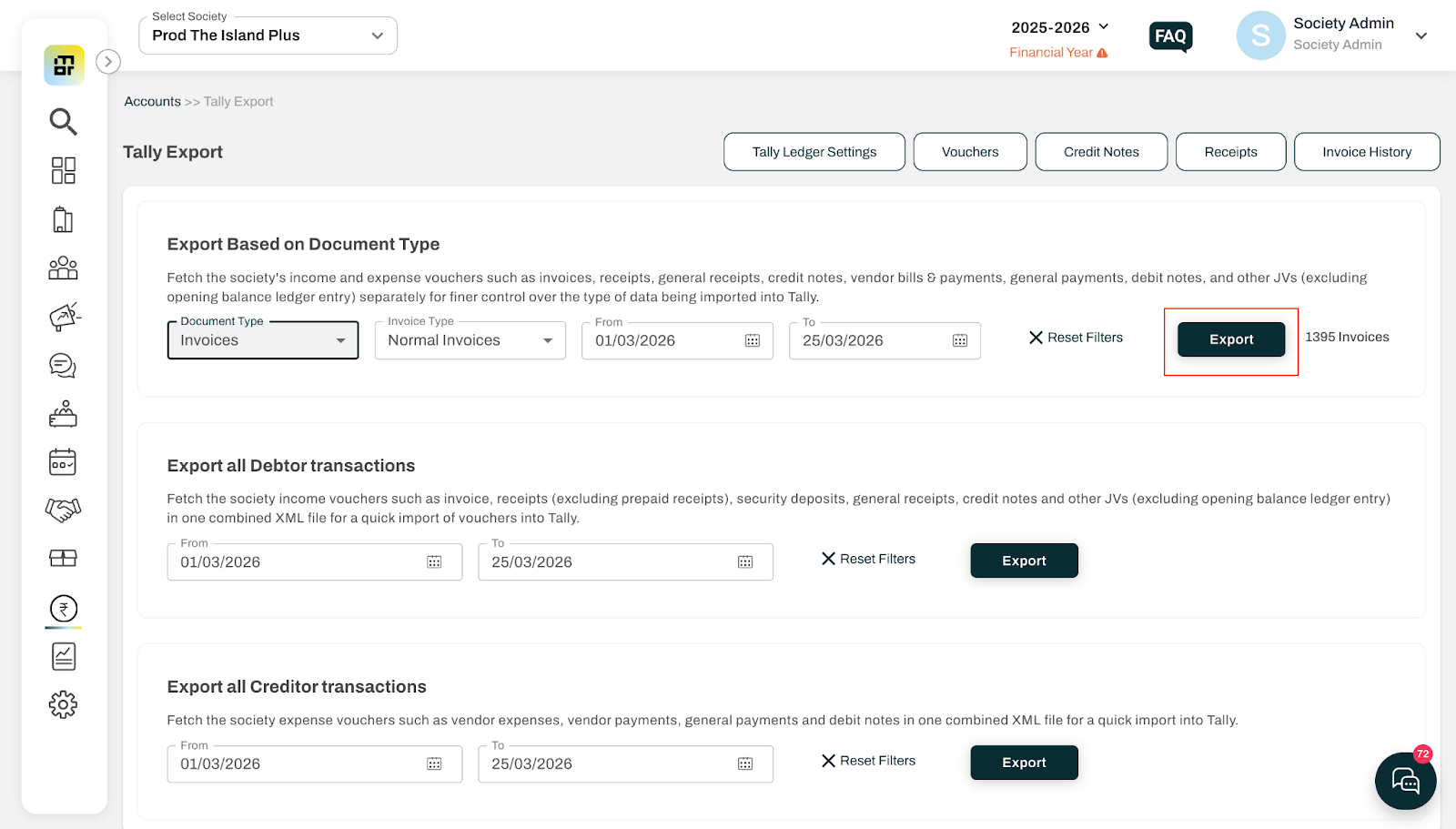Screen dimensions: 1456x829
Task: Reset Filters for Document Type export
Action: coord(1076,338)
